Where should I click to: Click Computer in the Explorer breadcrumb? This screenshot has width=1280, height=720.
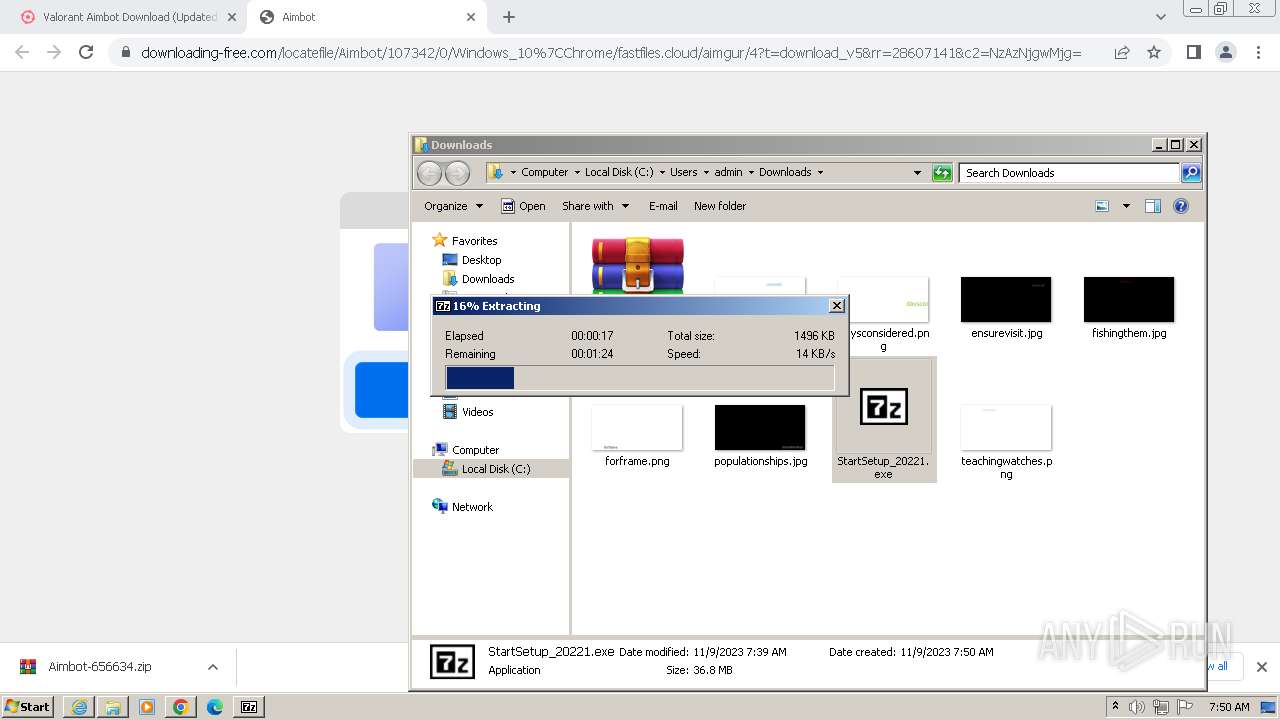point(544,172)
